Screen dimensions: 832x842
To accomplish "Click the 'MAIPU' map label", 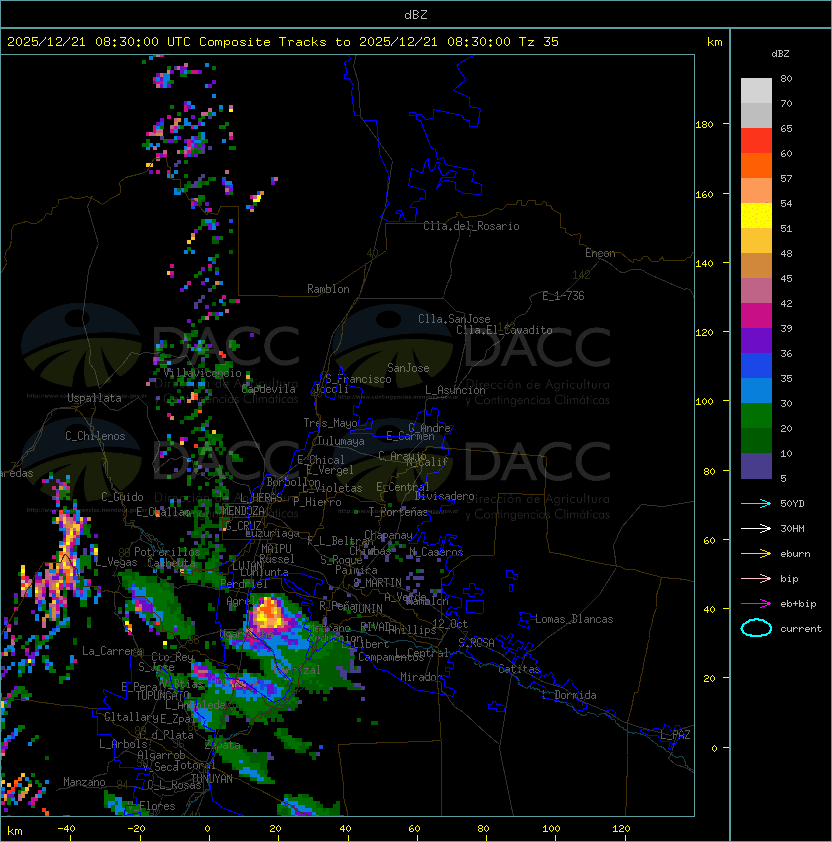I will point(276,549).
